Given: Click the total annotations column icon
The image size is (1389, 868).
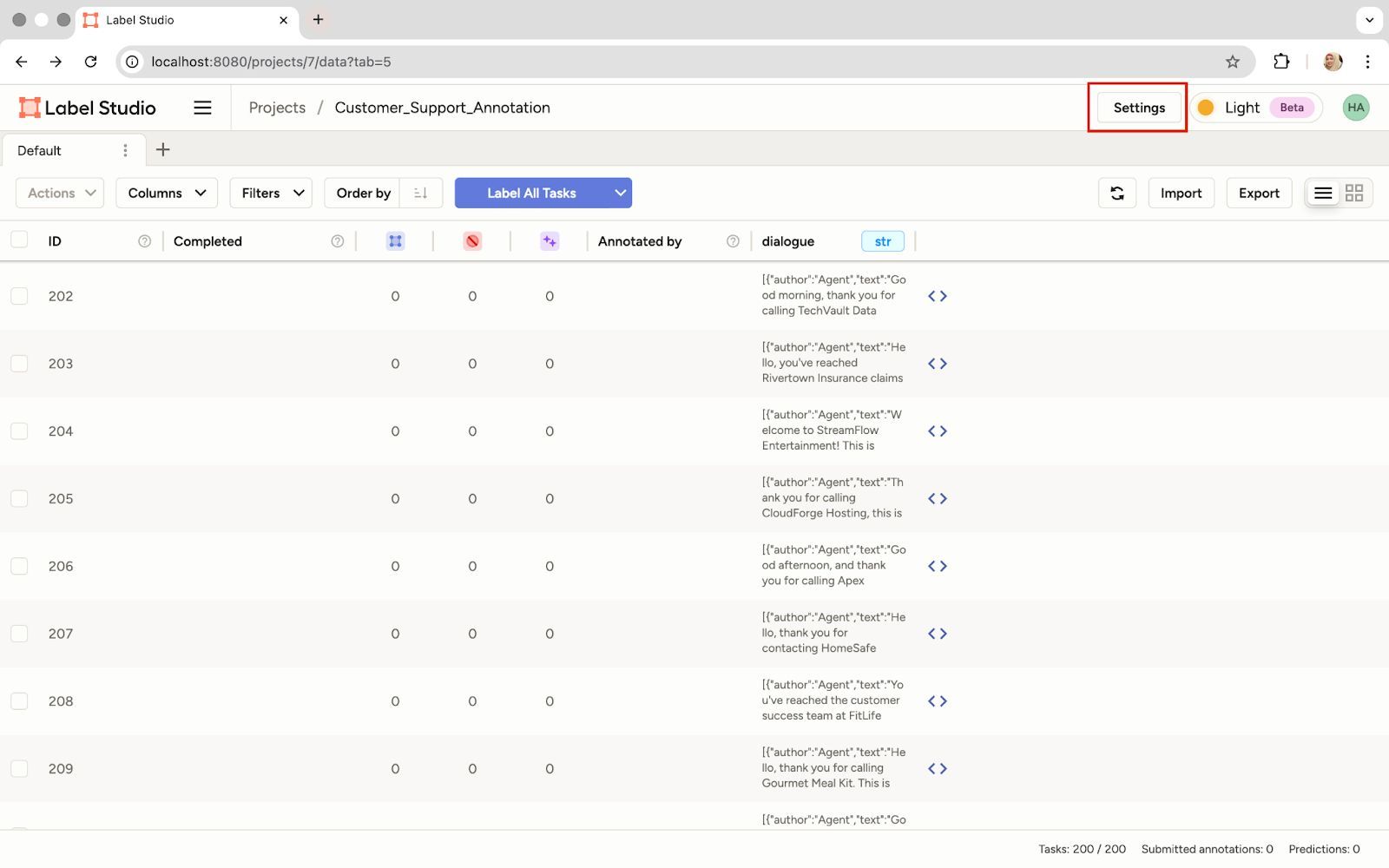Looking at the screenshot, I should (x=395, y=241).
